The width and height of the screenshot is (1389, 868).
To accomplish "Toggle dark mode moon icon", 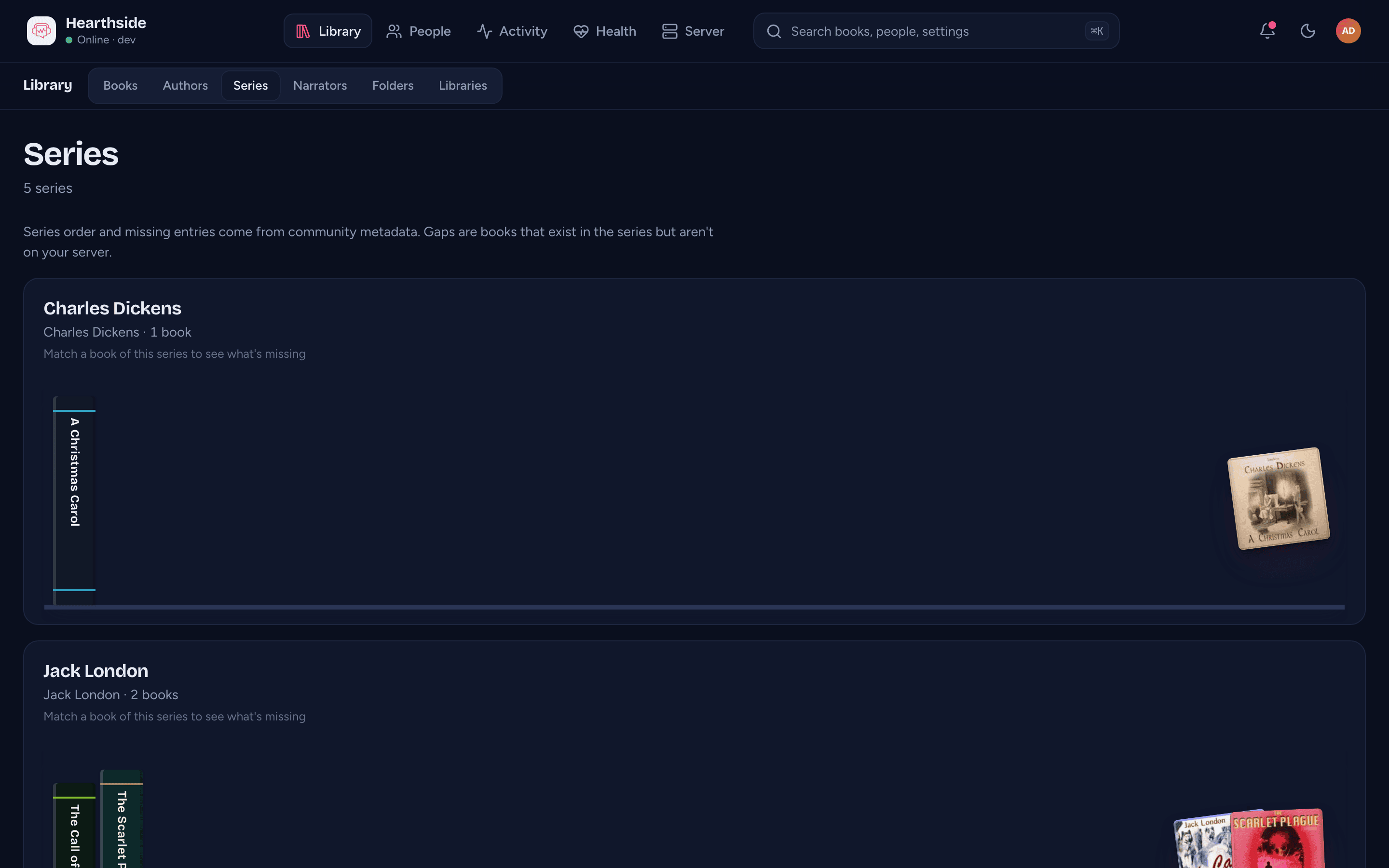I will (1307, 31).
